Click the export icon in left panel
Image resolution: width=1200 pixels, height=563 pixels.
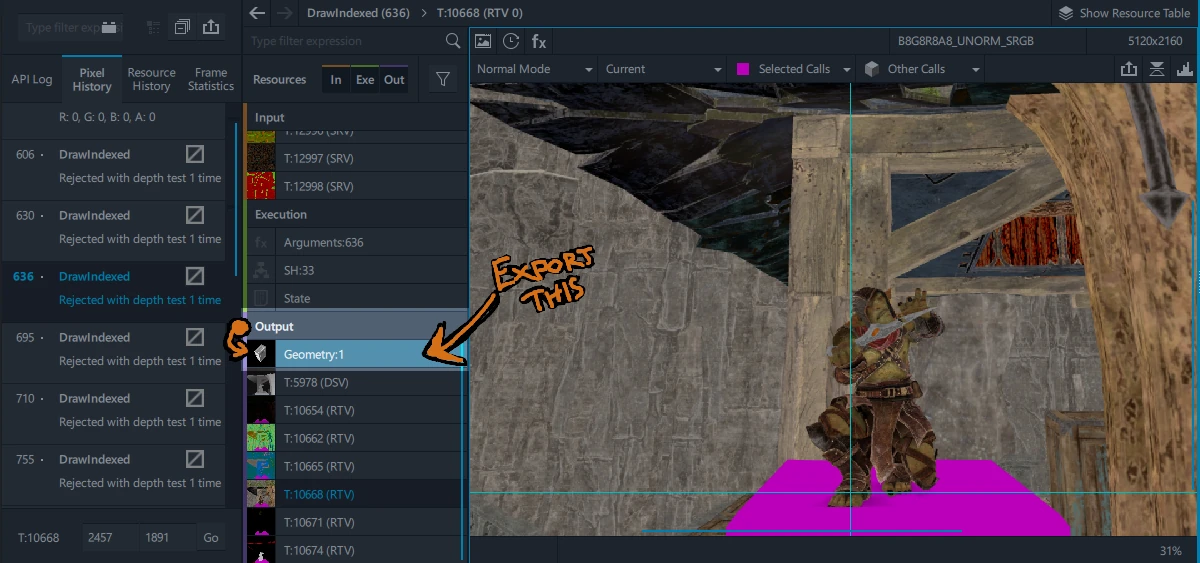coord(211,27)
